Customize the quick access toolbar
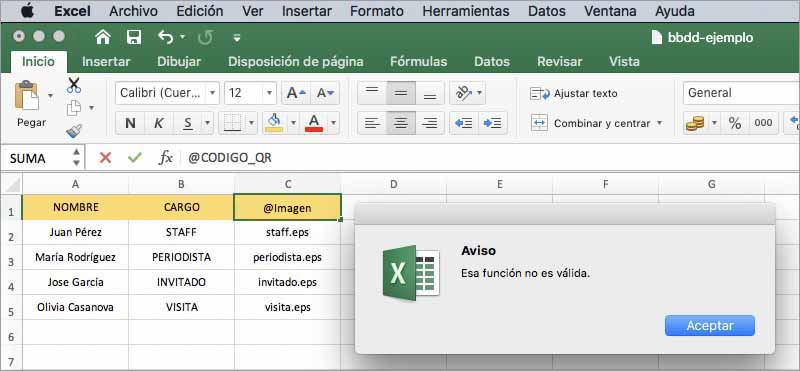This screenshot has height=371, width=800. pyautogui.click(x=237, y=37)
